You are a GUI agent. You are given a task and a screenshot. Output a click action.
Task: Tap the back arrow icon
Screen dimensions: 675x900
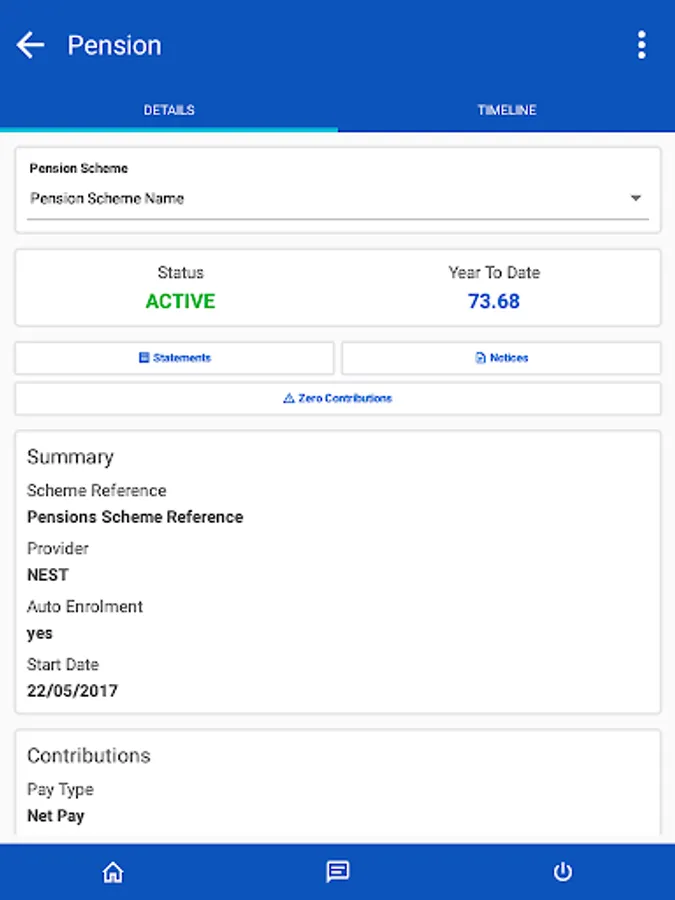coord(31,45)
